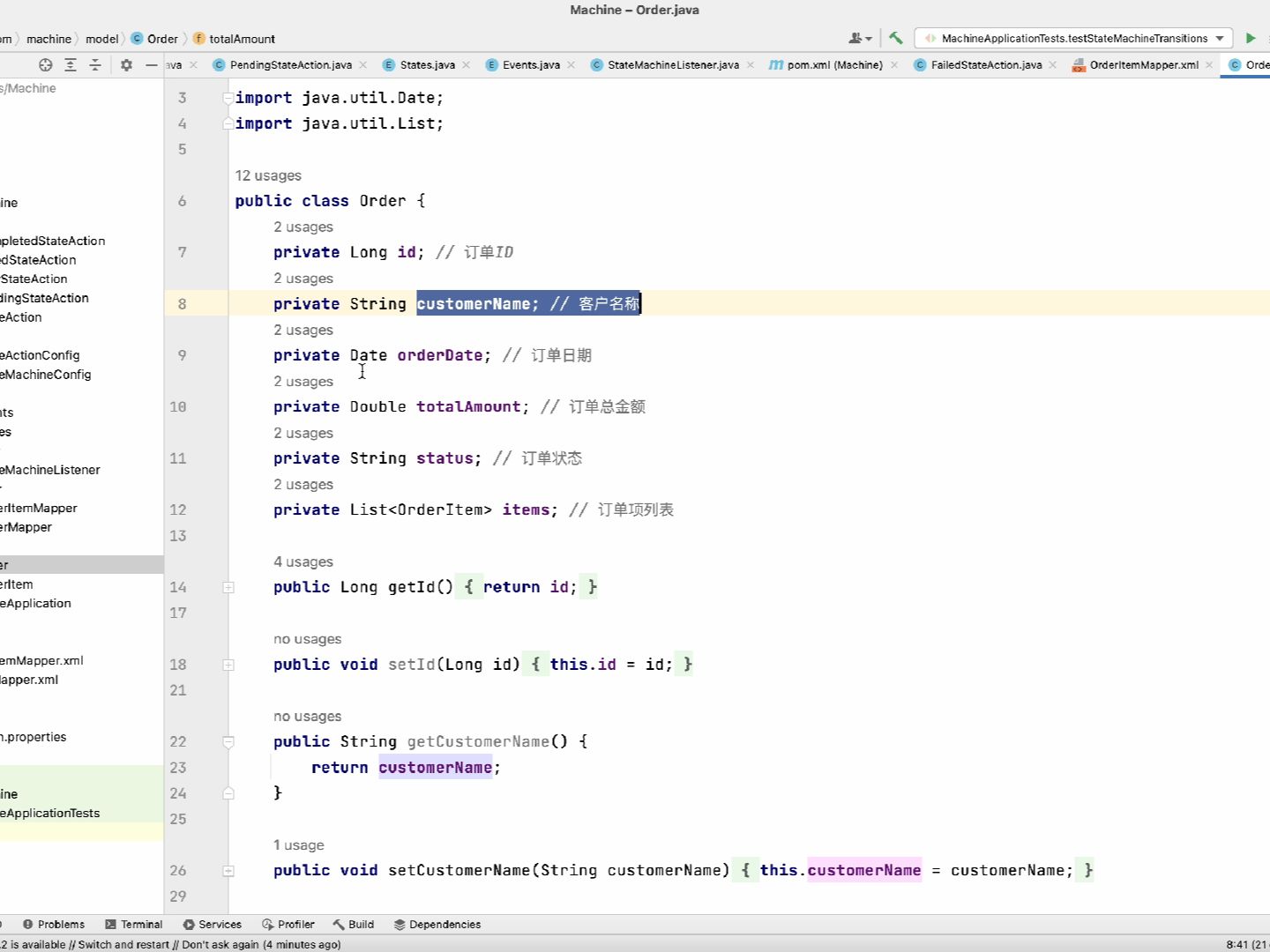The width and height of the screenshot is (1270, 952).
Task: Expand all nodes in the project panel
Action: point(71,64)
